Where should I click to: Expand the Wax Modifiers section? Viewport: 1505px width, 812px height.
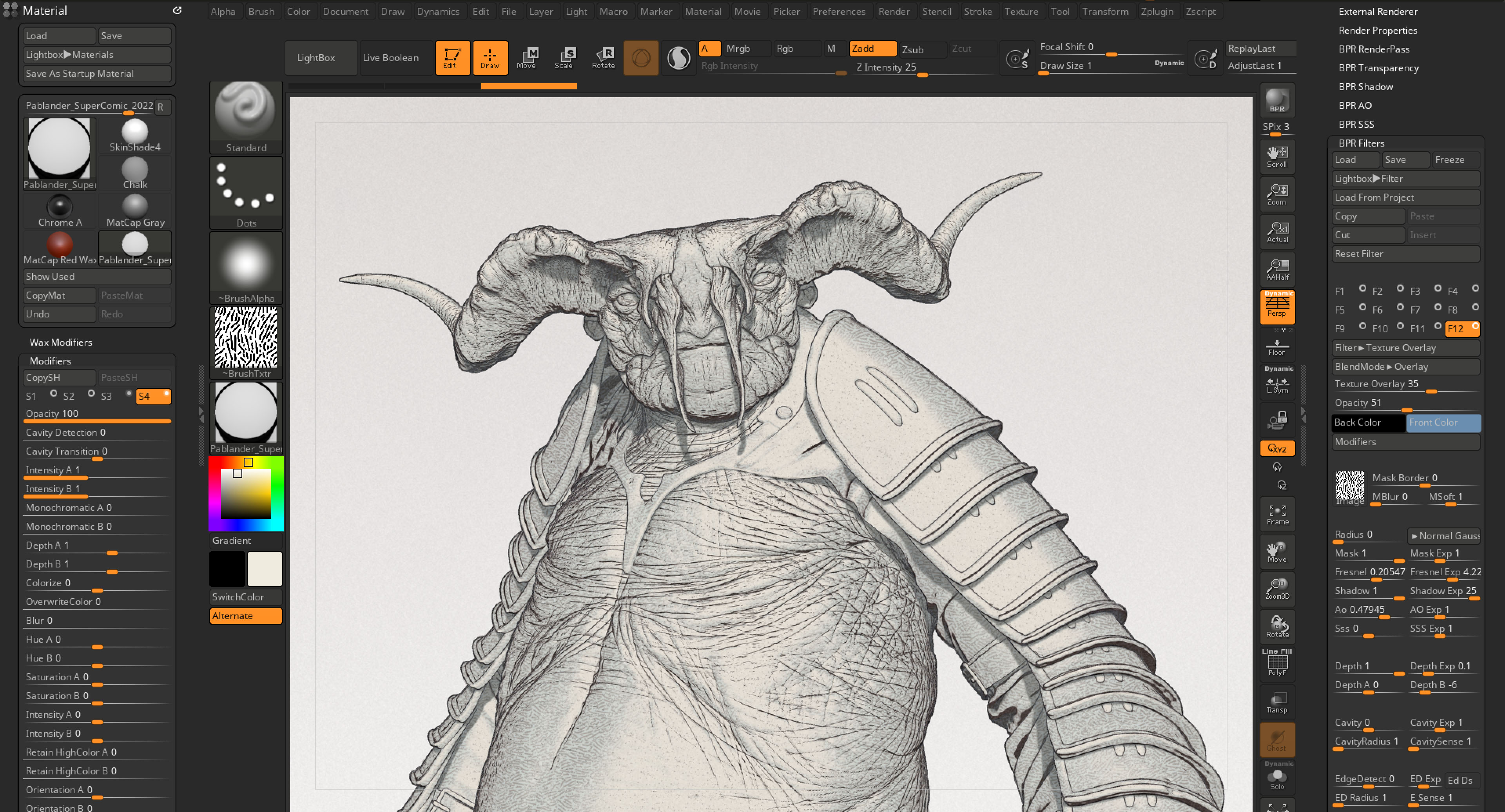pos(61,343)
